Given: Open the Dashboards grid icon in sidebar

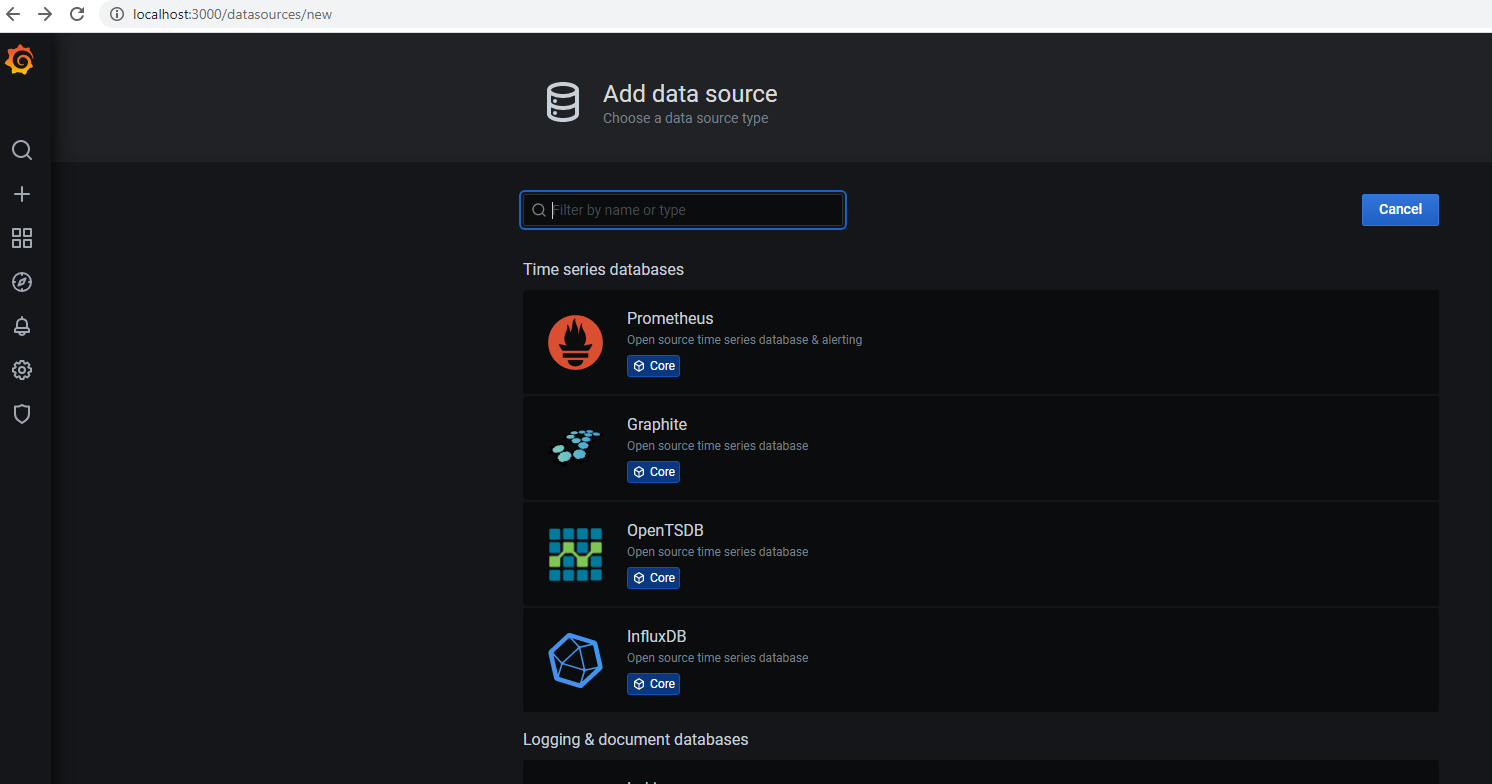Looking at the screenshot, I should pos(22,238).
